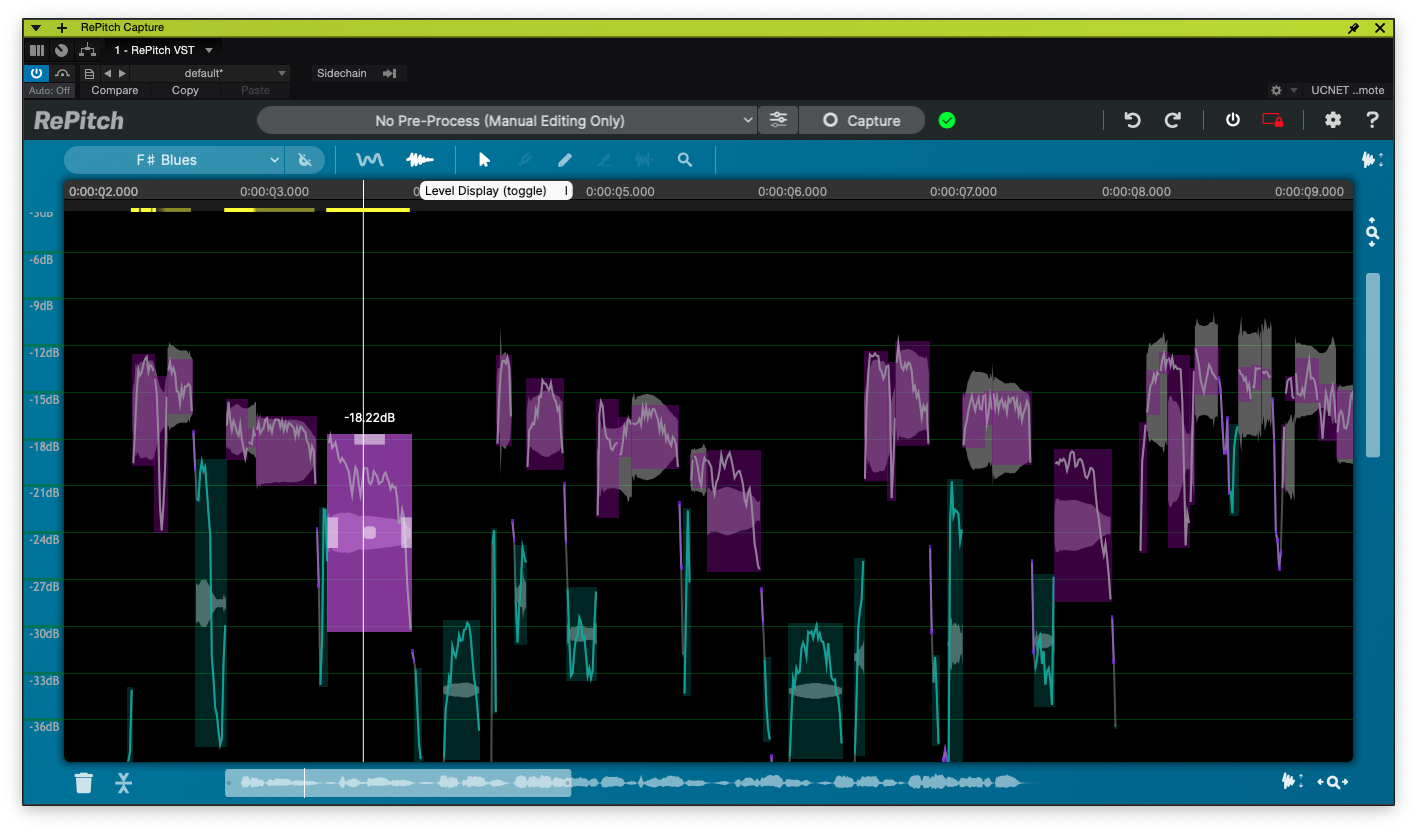Open the process settings sliders button
This screenshot has width=1417, height=832.
pyautogui.click(x=778, y=120)
